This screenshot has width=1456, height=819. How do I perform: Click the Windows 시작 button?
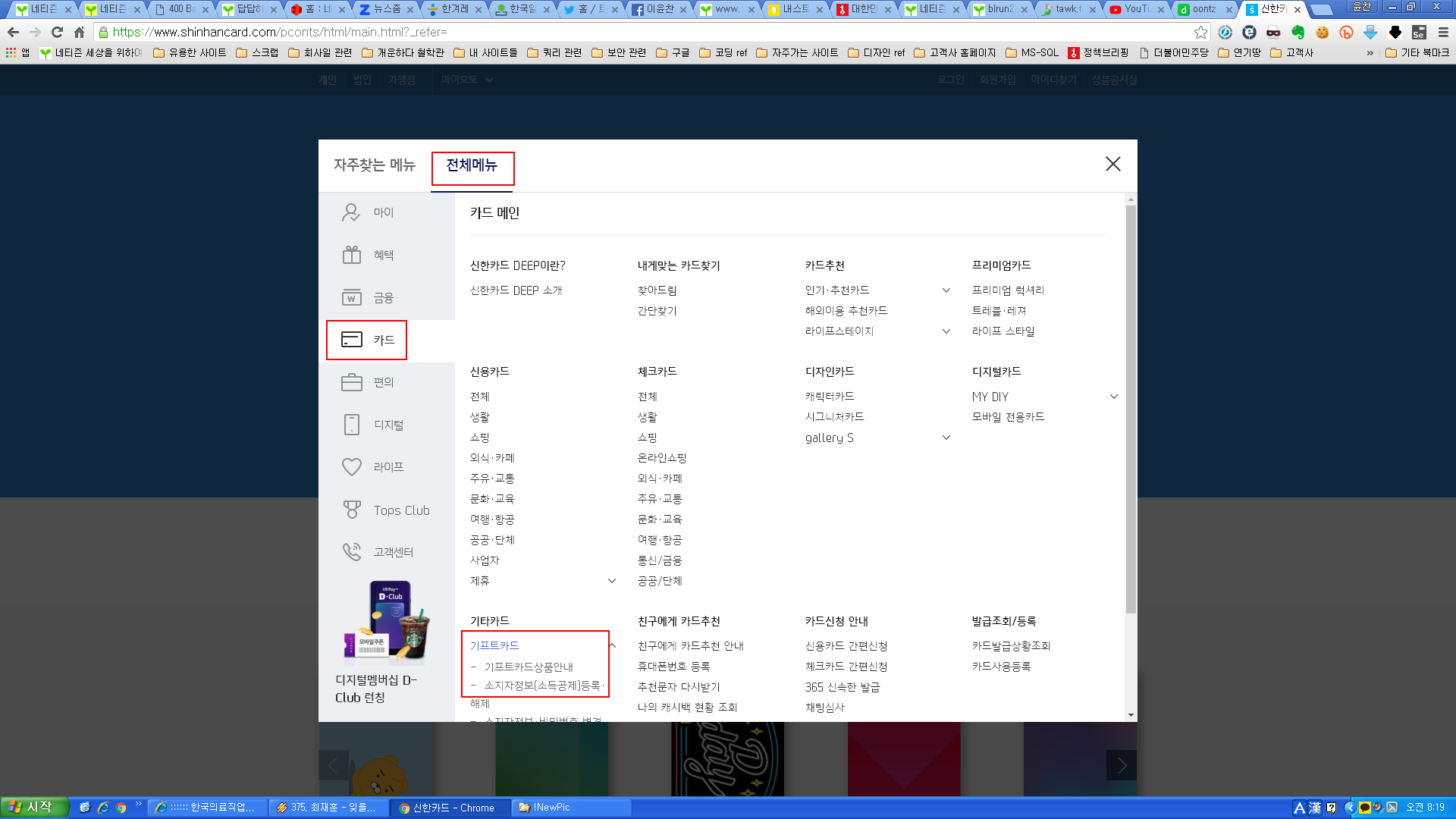34,808
